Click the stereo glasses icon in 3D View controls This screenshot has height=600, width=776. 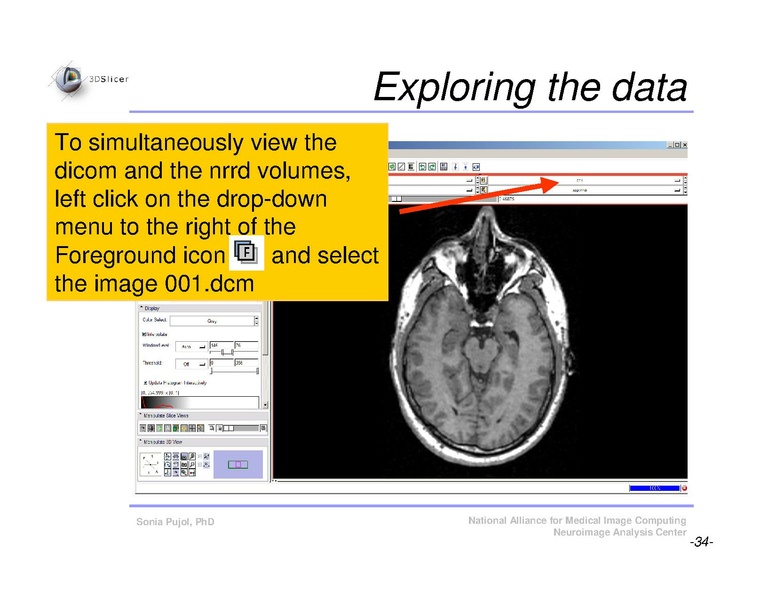[184, 464]
